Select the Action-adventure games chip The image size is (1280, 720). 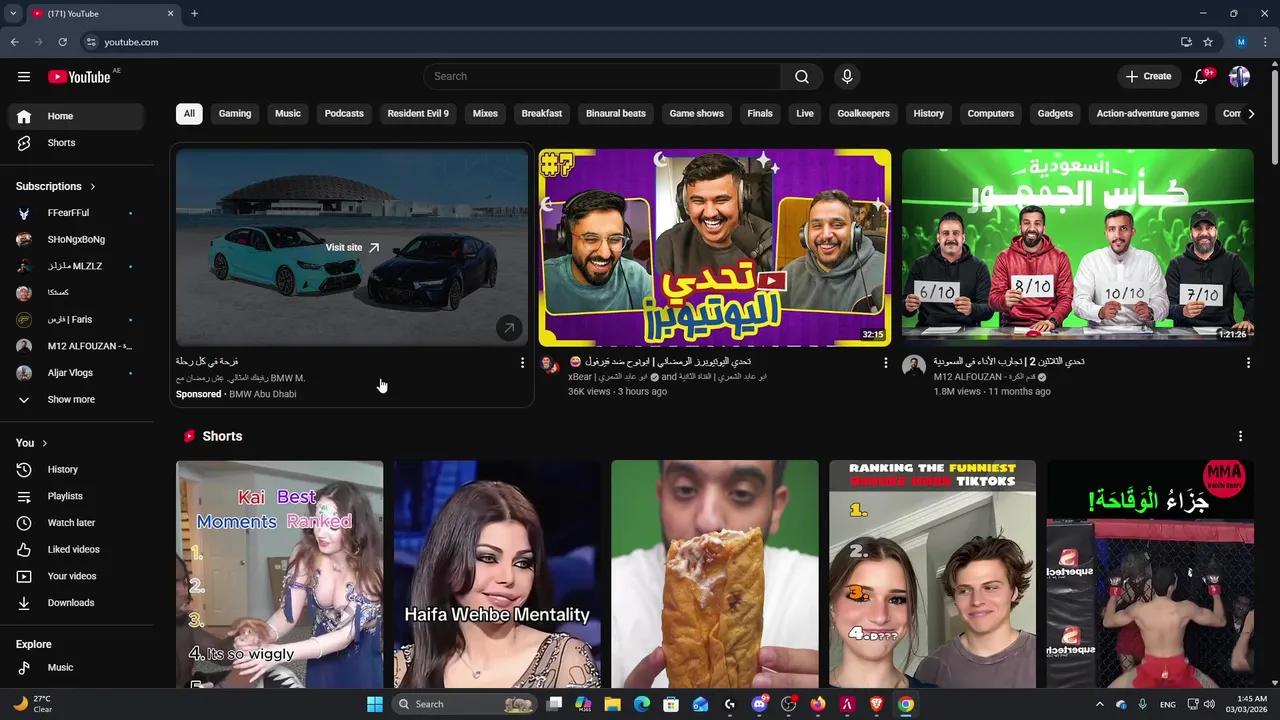(x=1148, y=114)
